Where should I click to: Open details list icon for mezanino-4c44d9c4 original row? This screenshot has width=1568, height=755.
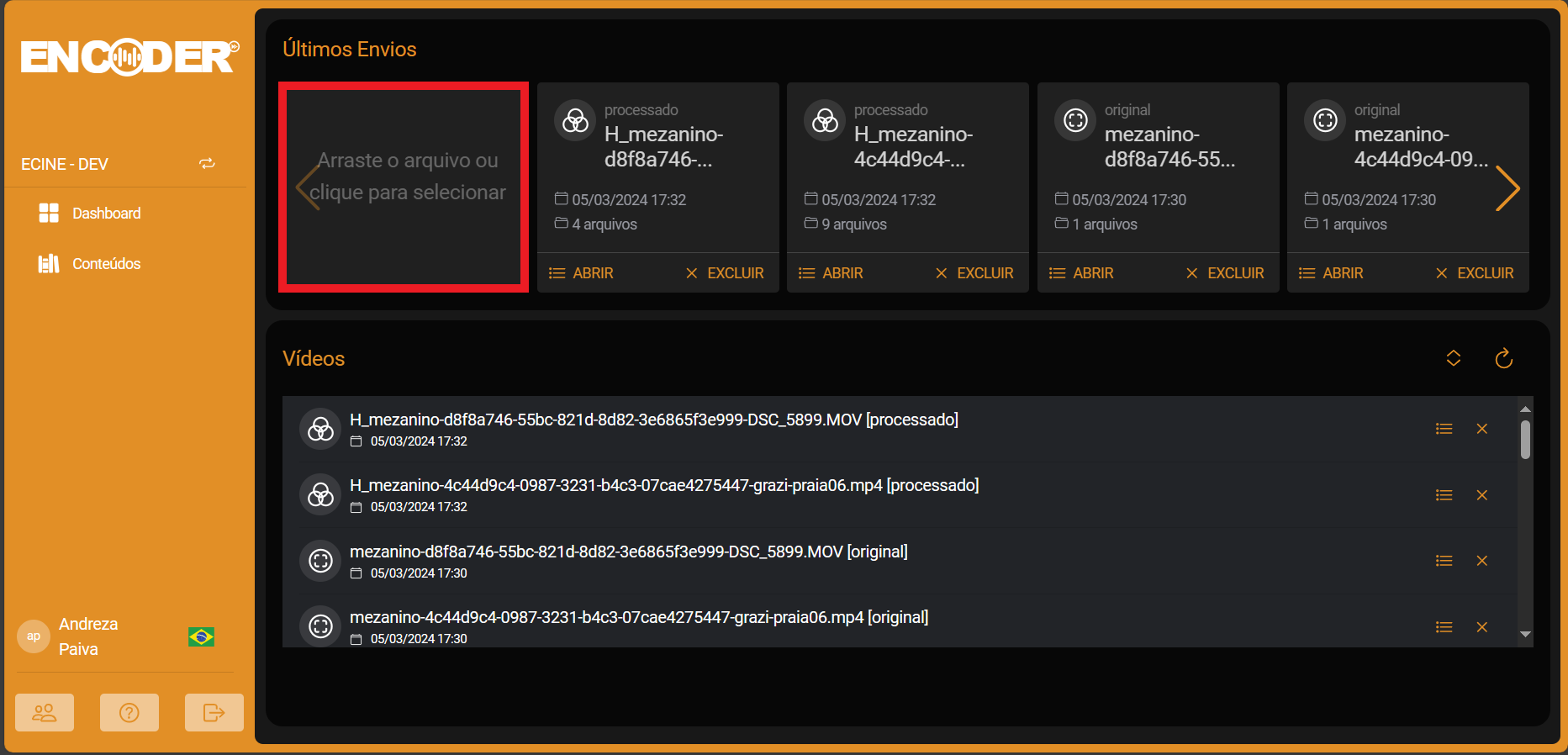pos(1444,627)
